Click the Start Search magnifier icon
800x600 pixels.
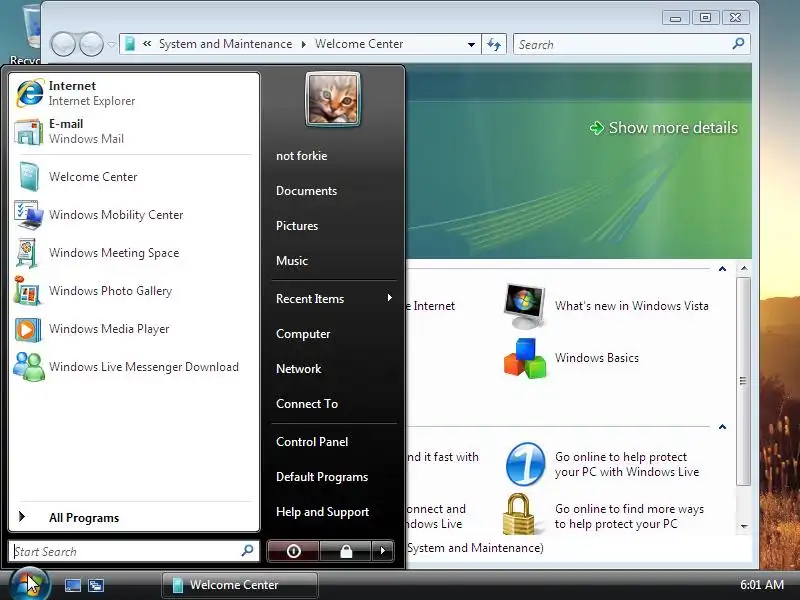(x=247, y=551)
